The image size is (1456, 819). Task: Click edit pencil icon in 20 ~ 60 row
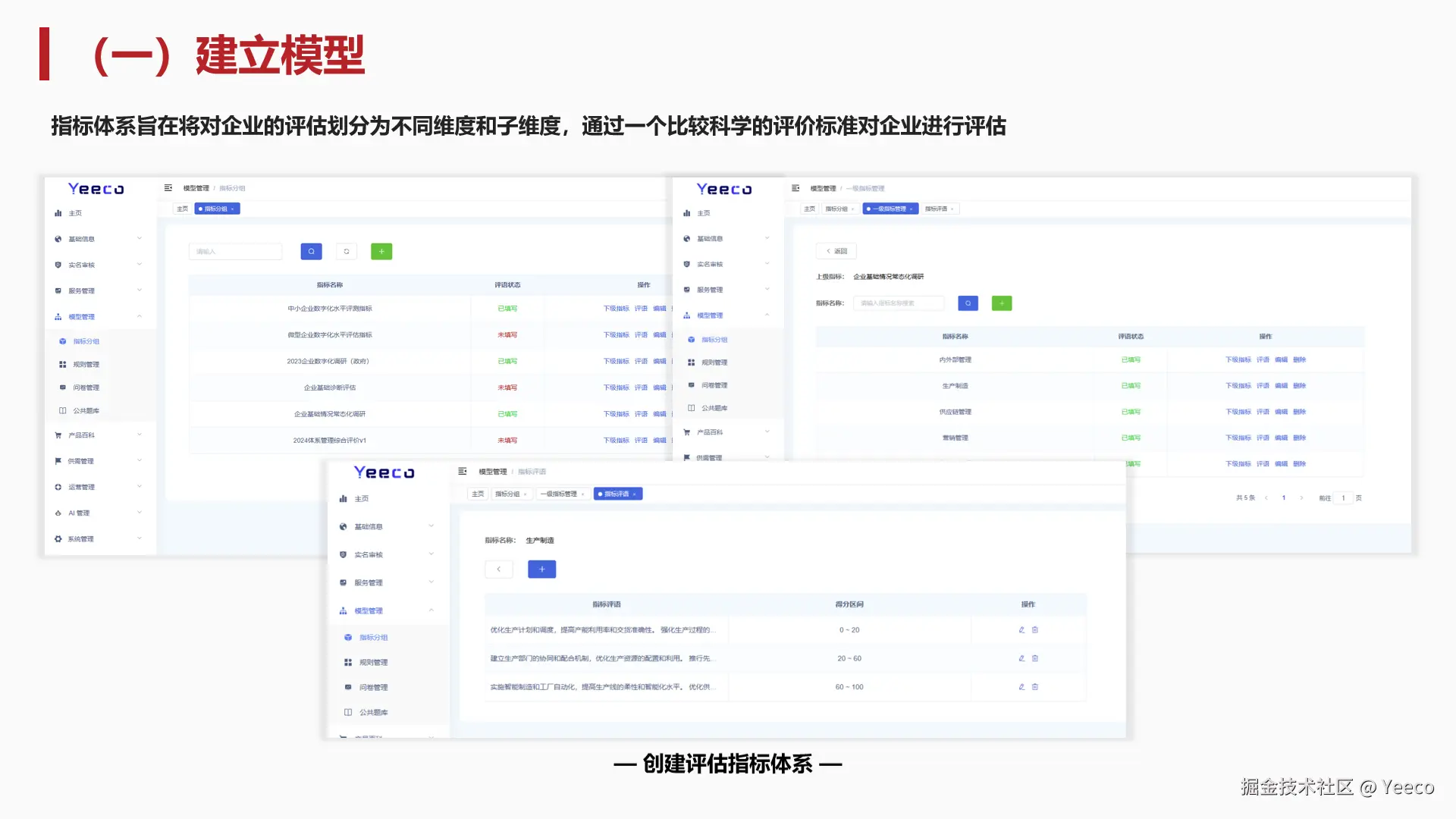click(1021, 658)
